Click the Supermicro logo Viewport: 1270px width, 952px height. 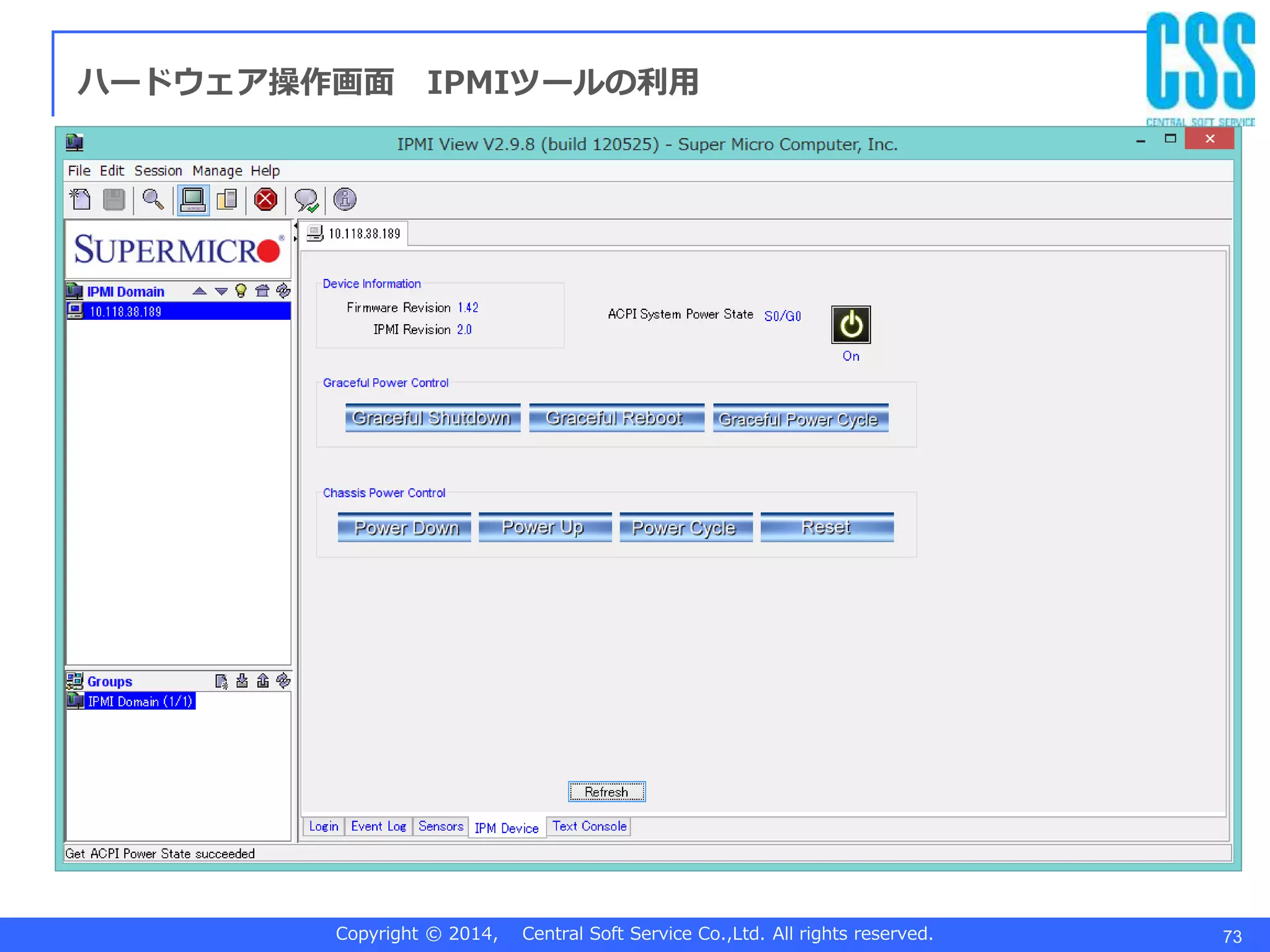tap(179, 249)
